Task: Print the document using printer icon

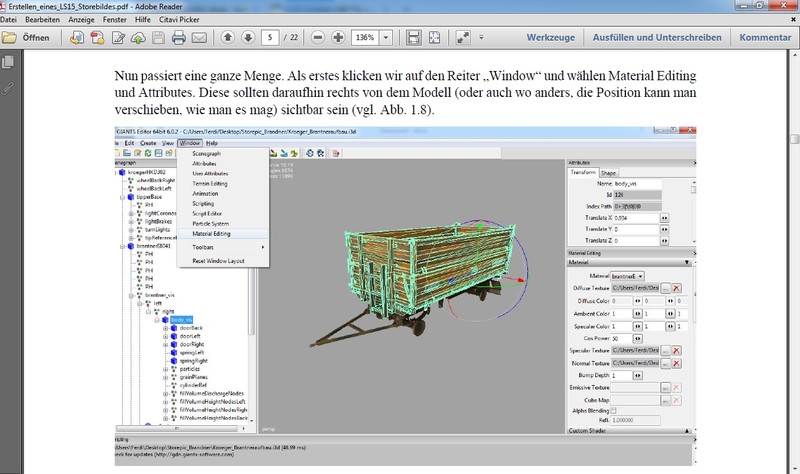Action: tap(178, 38)
